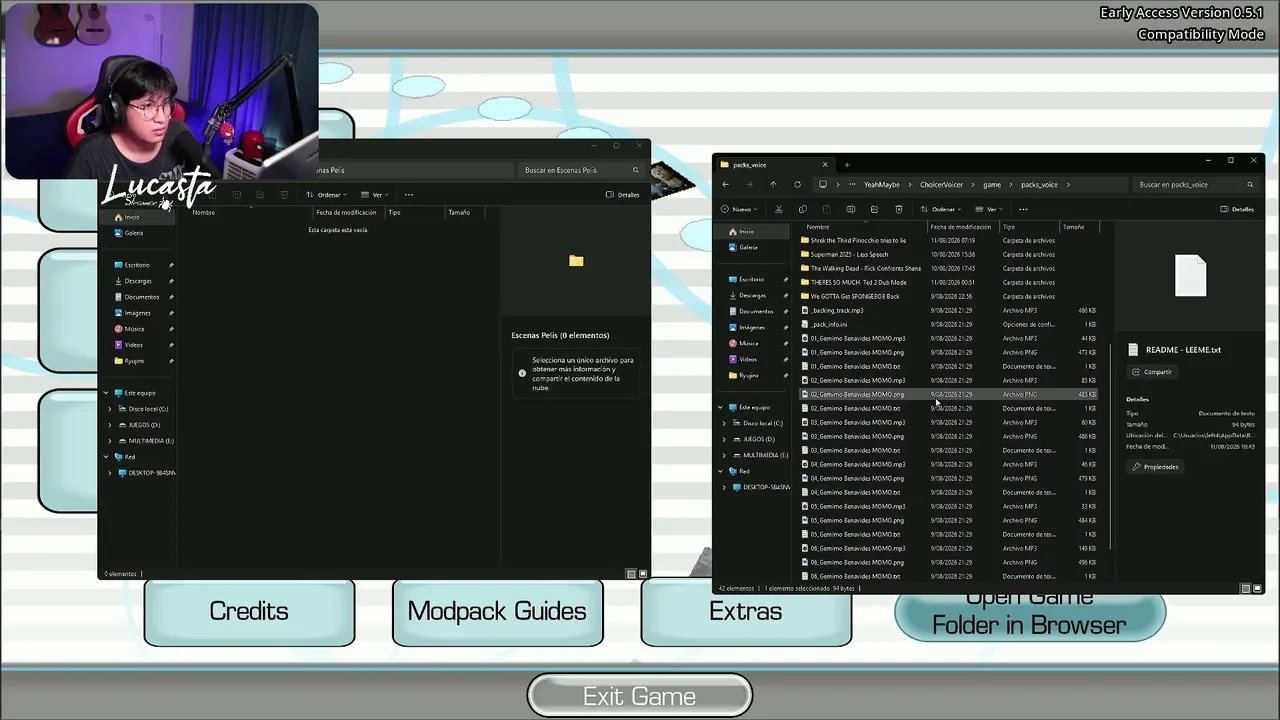The image size is (1280, 720).
Task: Click the monitor icon in packs_voice address bar
Action: coord(823,184)
